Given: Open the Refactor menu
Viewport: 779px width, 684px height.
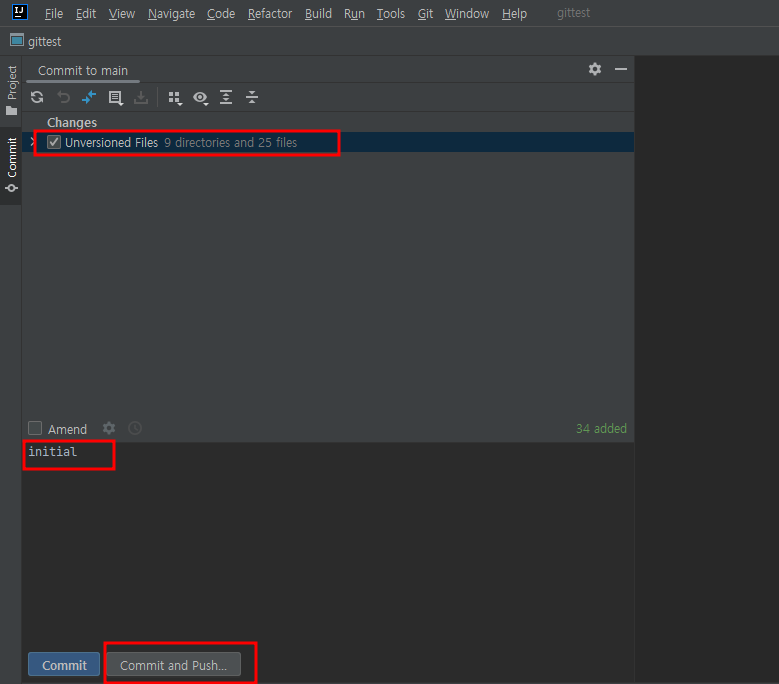Looking at the screenshot, I should pyautogui.click(x=270, y=13).
